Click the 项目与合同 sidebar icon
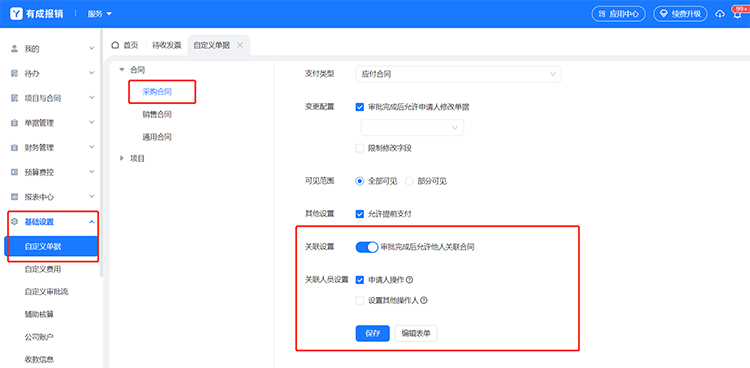The height and width of the screenshot is (368, 750). point(14,98)
